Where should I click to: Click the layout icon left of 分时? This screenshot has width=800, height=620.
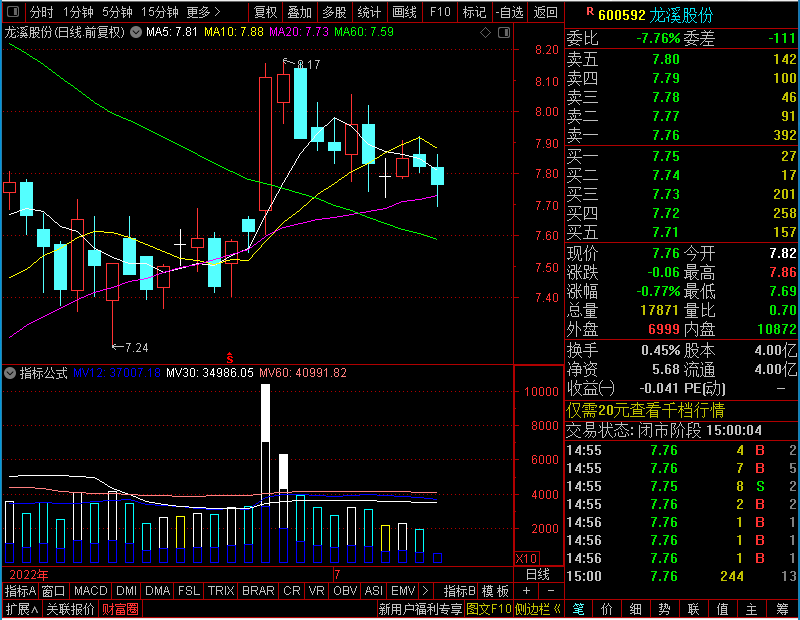(13, 11)
